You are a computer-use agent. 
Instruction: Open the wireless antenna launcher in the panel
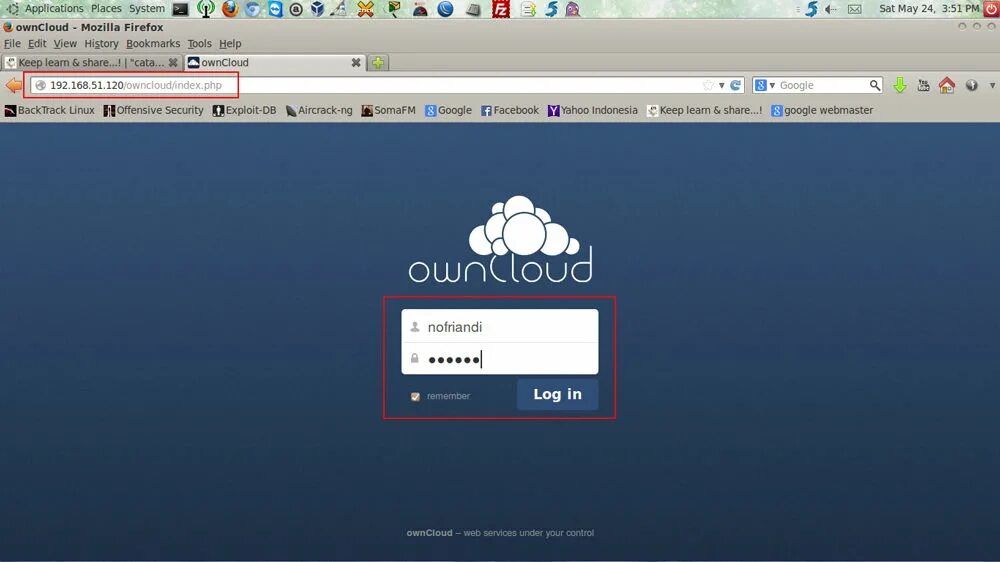(x=205, y=9)
